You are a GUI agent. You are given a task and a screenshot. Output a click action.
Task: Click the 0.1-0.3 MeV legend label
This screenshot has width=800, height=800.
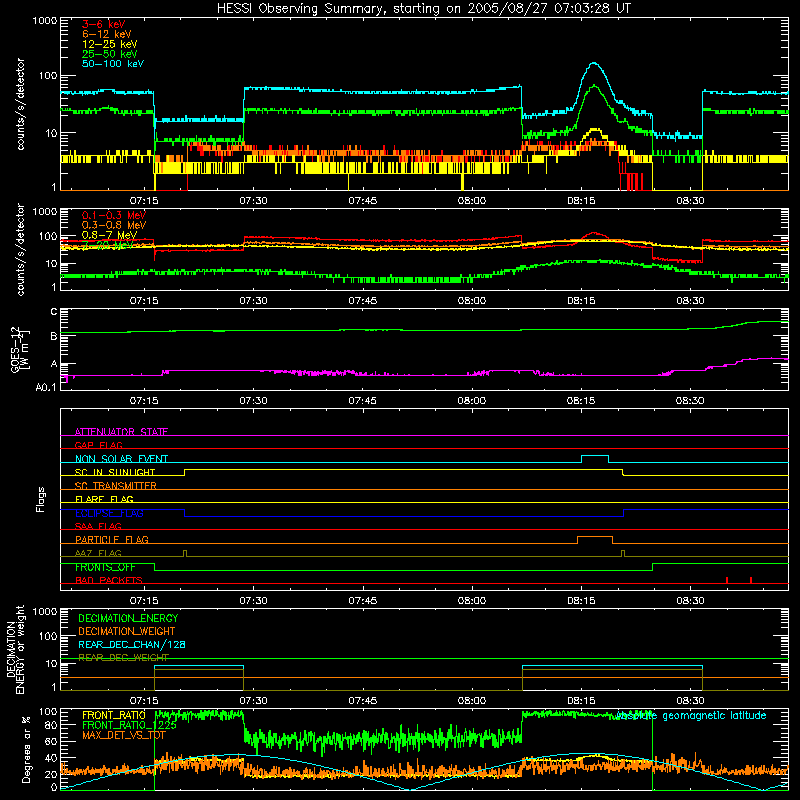pyautogui.click(x=114, y=215)
